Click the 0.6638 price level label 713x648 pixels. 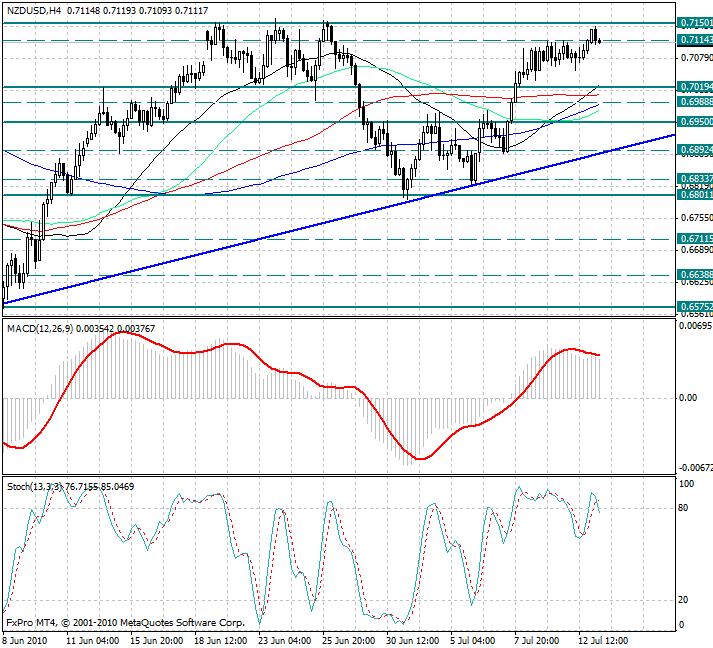click(x=695, y=275)
